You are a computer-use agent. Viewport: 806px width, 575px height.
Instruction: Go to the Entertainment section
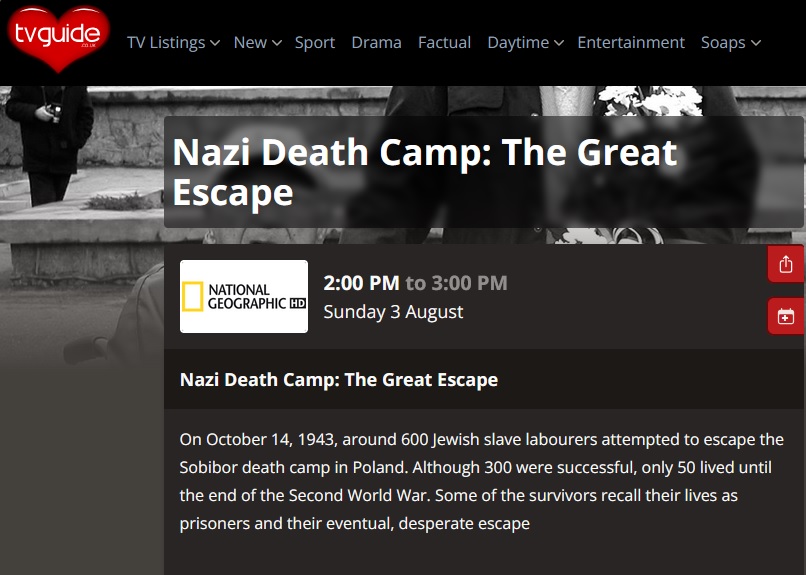(631, 43)
